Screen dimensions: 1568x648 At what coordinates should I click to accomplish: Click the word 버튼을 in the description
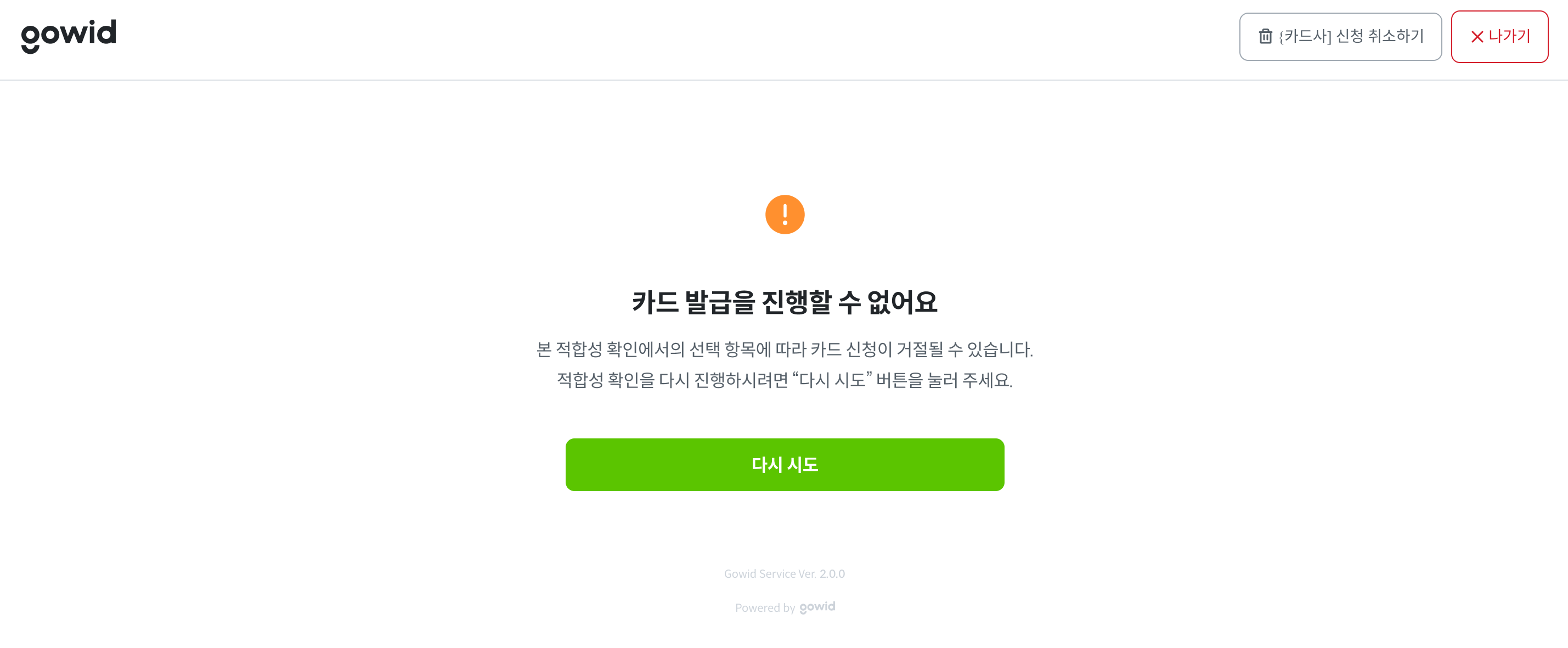click(899, 380)
